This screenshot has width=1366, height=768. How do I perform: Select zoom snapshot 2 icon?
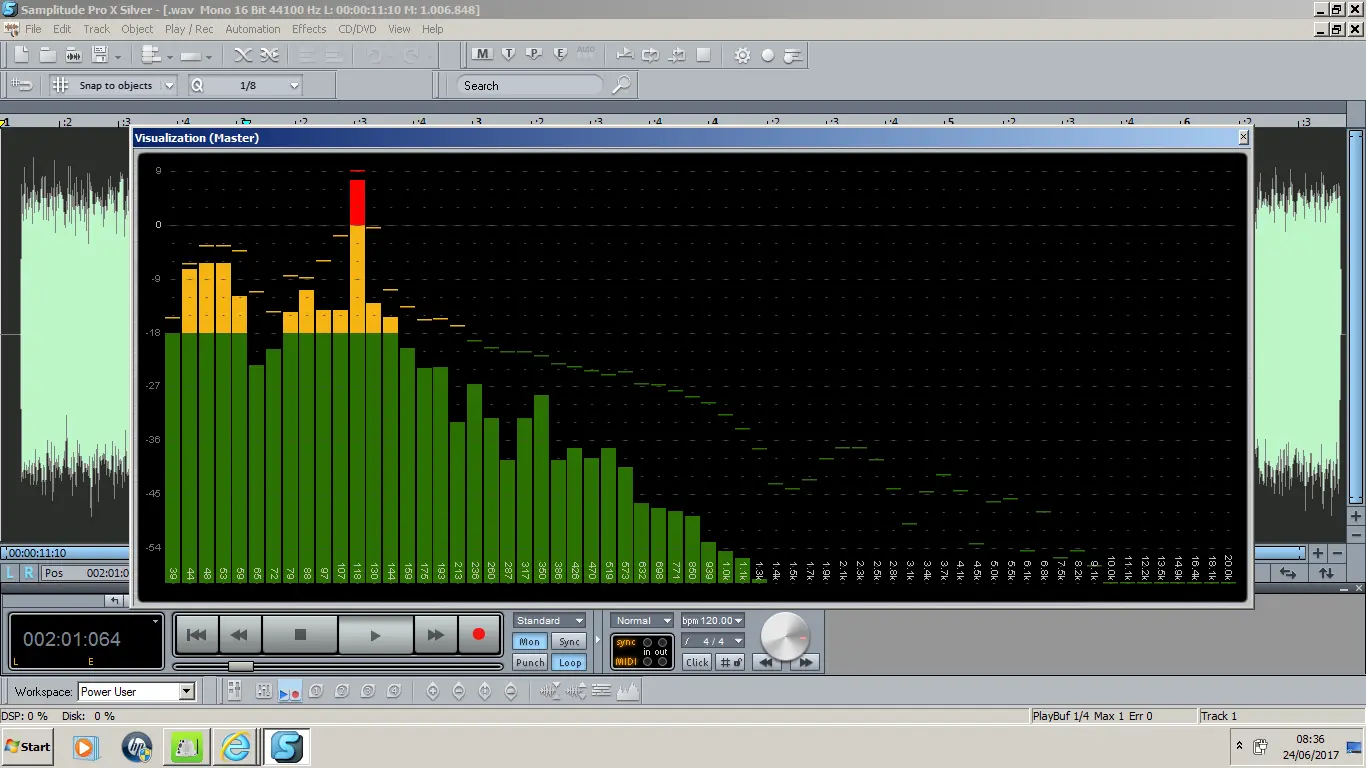pyautogui.click(x=342, y=690)
